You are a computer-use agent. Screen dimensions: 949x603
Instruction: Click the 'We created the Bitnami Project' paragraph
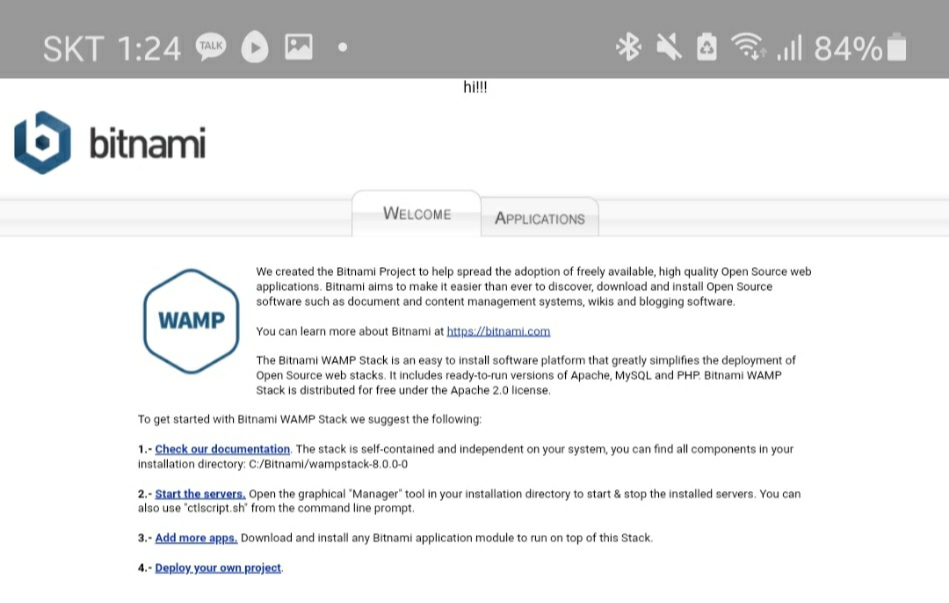click(x=533, y=286)
